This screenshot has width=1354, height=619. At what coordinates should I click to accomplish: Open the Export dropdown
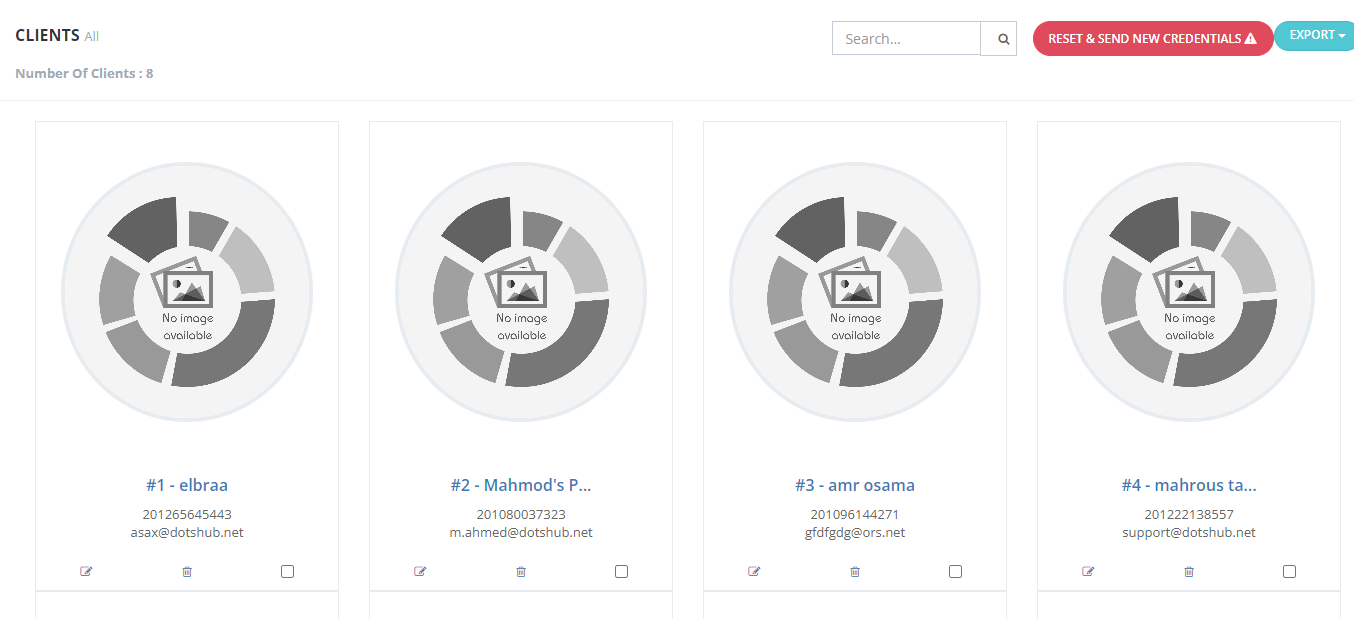[x=1314, y=36]
